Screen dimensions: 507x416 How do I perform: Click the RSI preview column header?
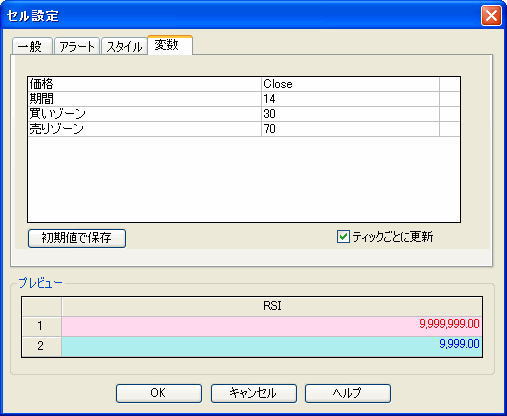click(x=272, y=306)
